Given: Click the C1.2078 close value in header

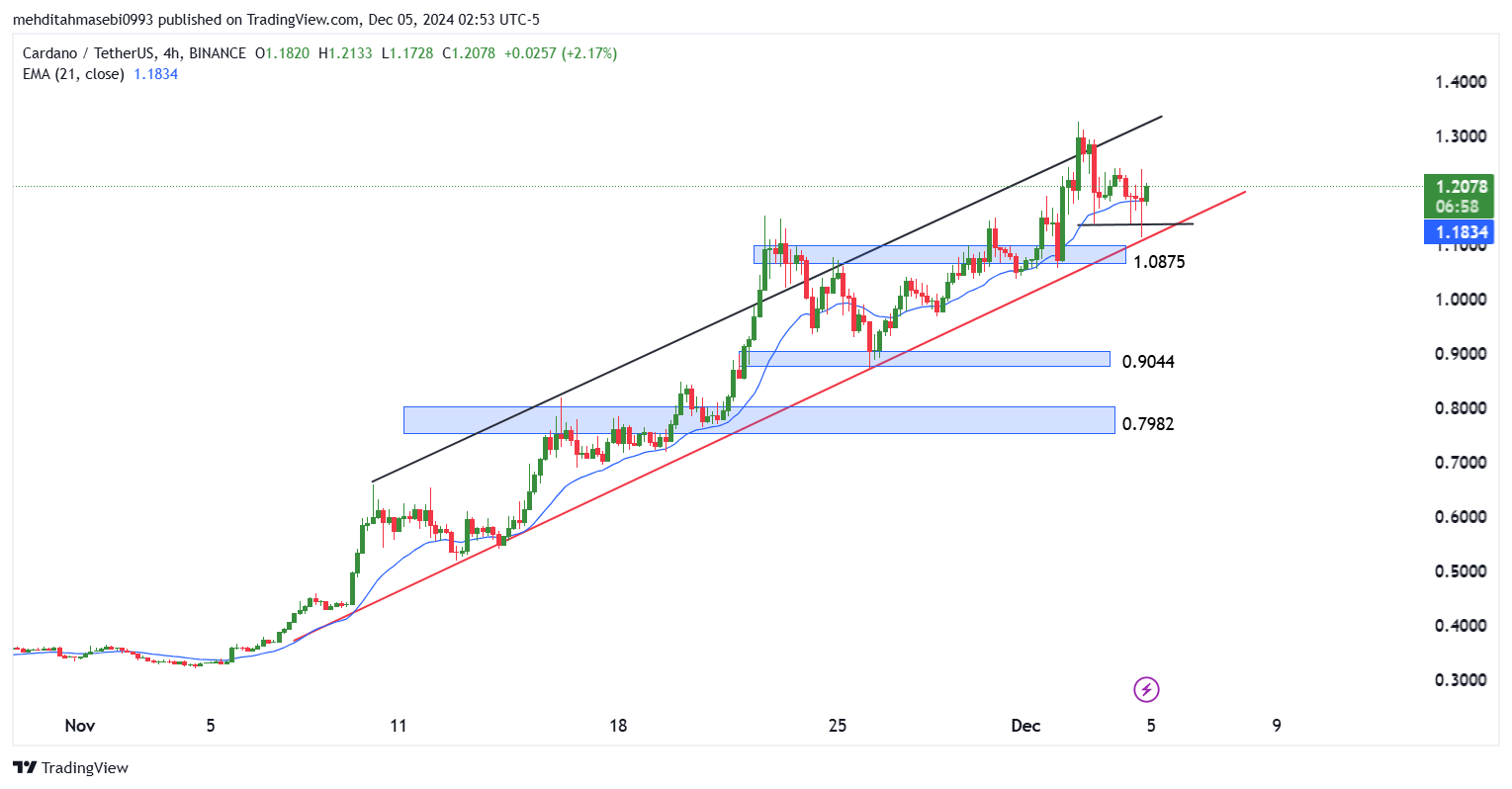Looking at the screenshot, I should (x=469, y=53).
